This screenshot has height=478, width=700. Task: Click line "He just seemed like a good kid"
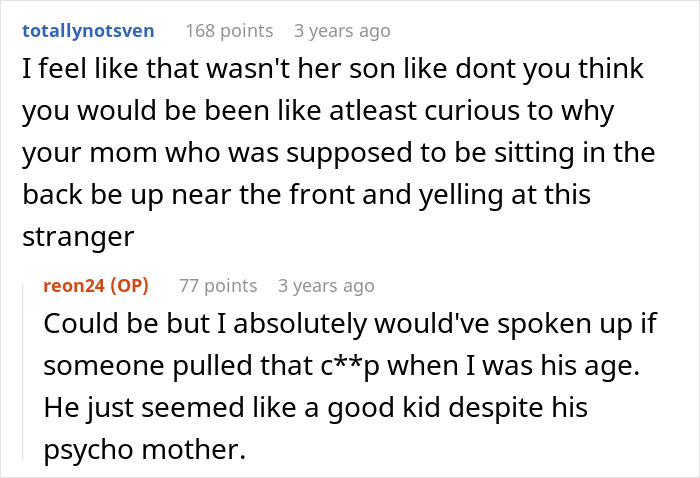pos(315,407)
